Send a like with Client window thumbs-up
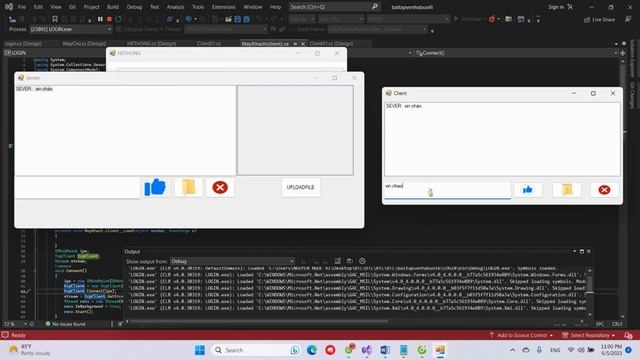Screen dimensions: 640x360 pos(528,189)
